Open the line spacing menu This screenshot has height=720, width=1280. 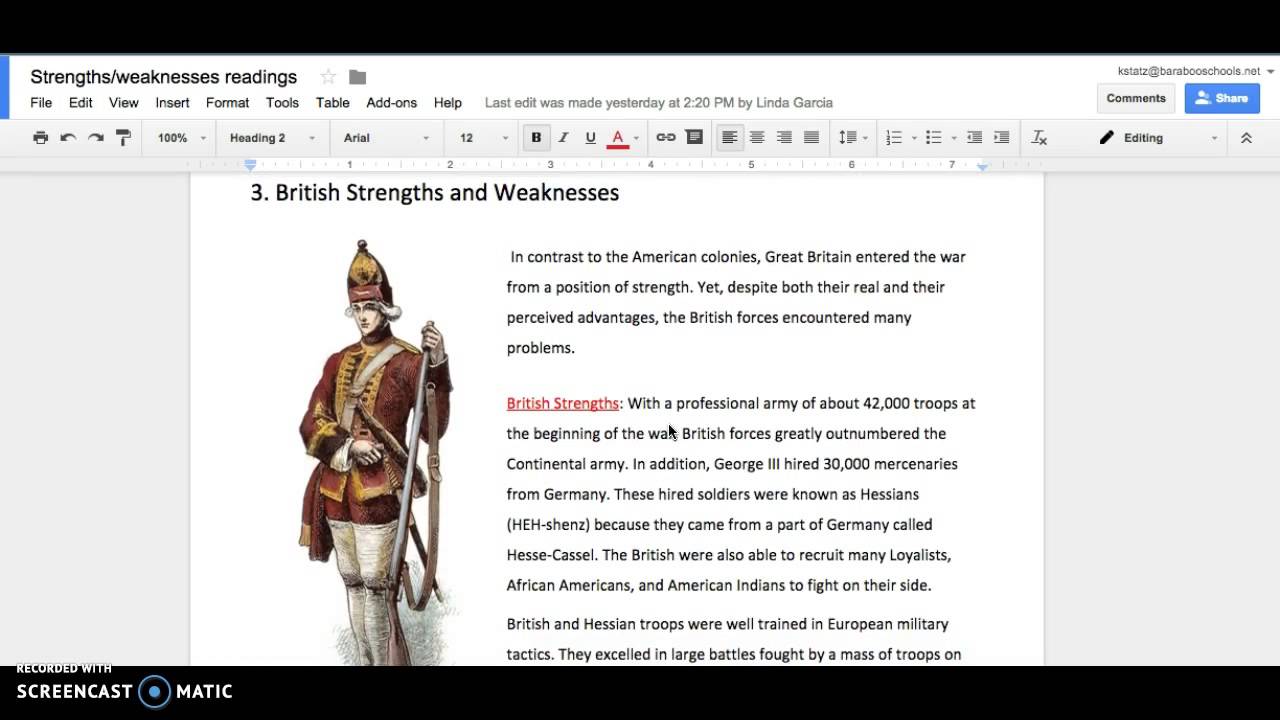tap(852, 138)
